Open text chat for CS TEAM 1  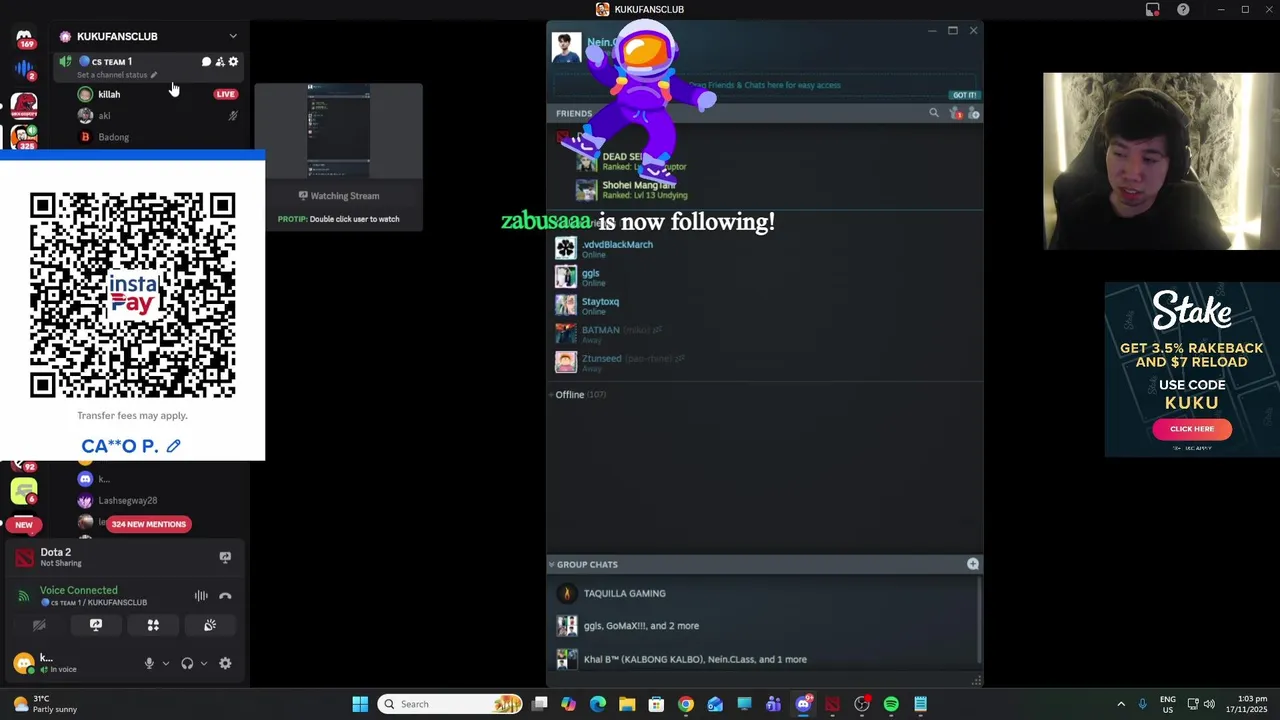(x=207, y=62)
